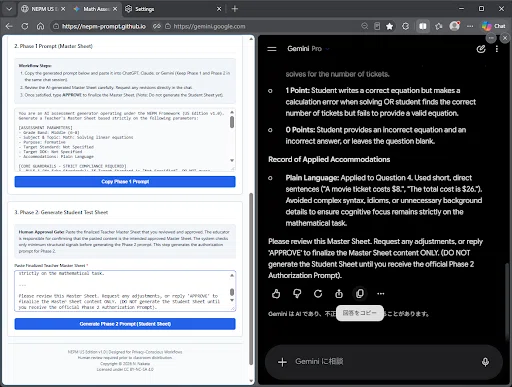
Task: Open the zoom magnifier icon in address bar
Action: pyautogui.click(x=364, y=26)
